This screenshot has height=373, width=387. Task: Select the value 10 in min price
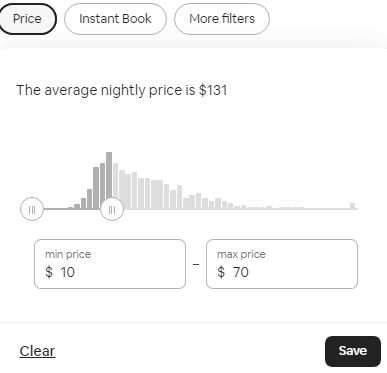point(68,272)
